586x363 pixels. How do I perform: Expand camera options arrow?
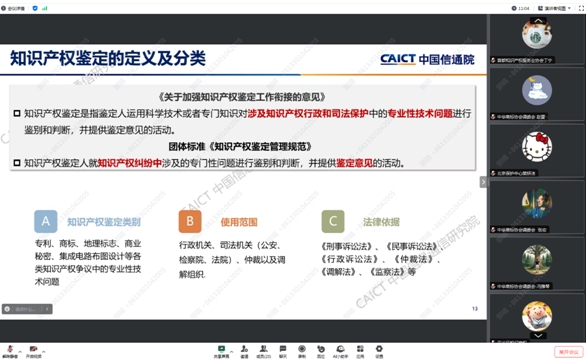tap(44, 351)
